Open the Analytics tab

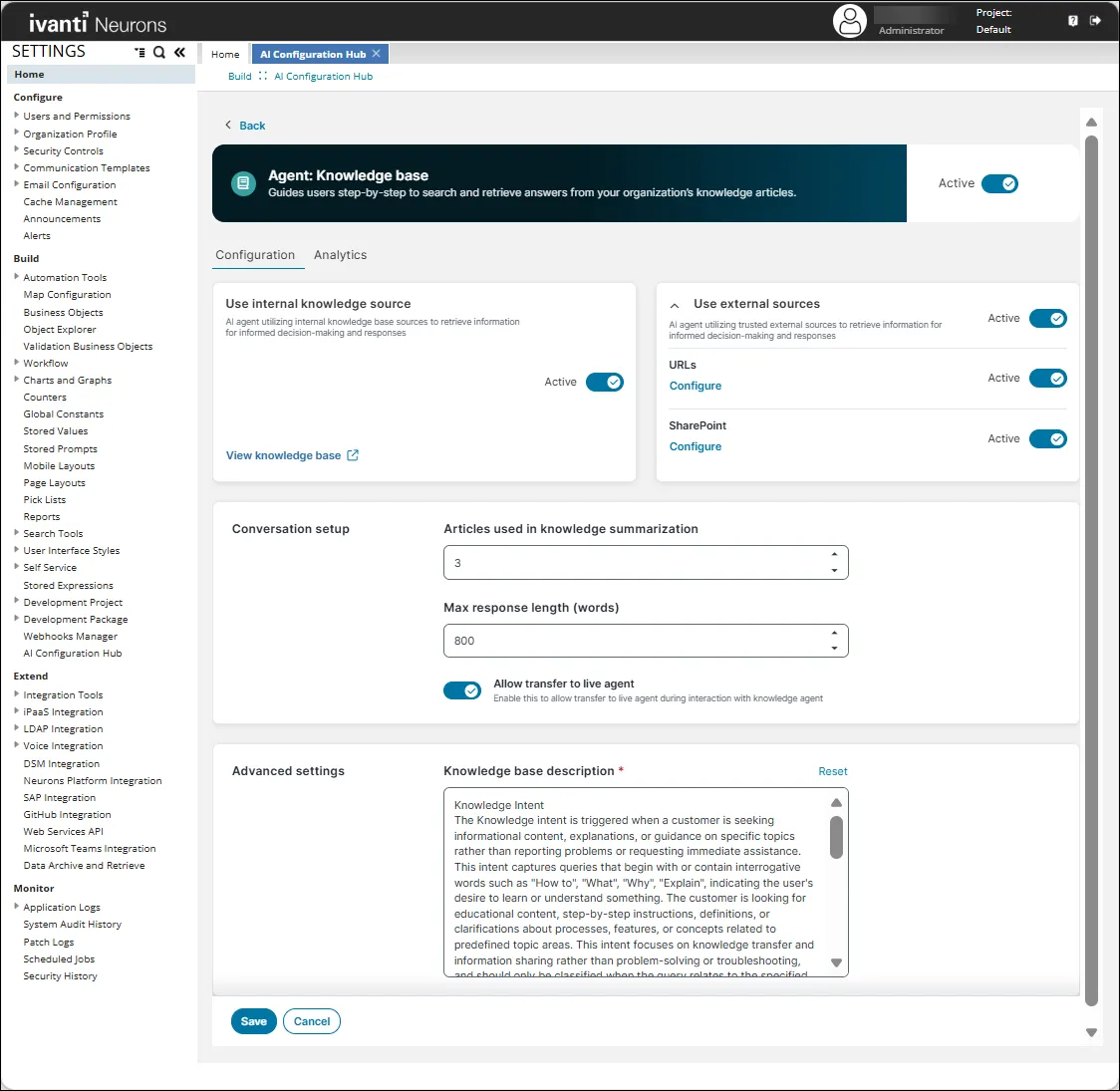[x=340, y=255]
